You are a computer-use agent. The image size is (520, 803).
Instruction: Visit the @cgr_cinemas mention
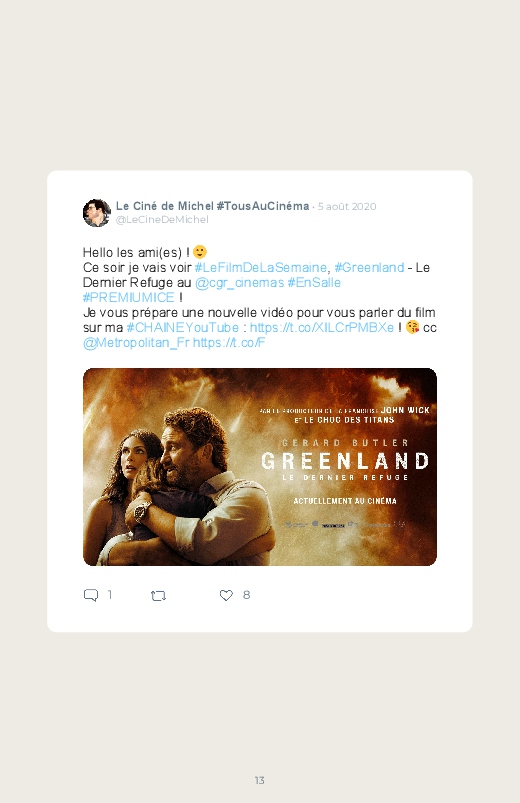[239, 283]
